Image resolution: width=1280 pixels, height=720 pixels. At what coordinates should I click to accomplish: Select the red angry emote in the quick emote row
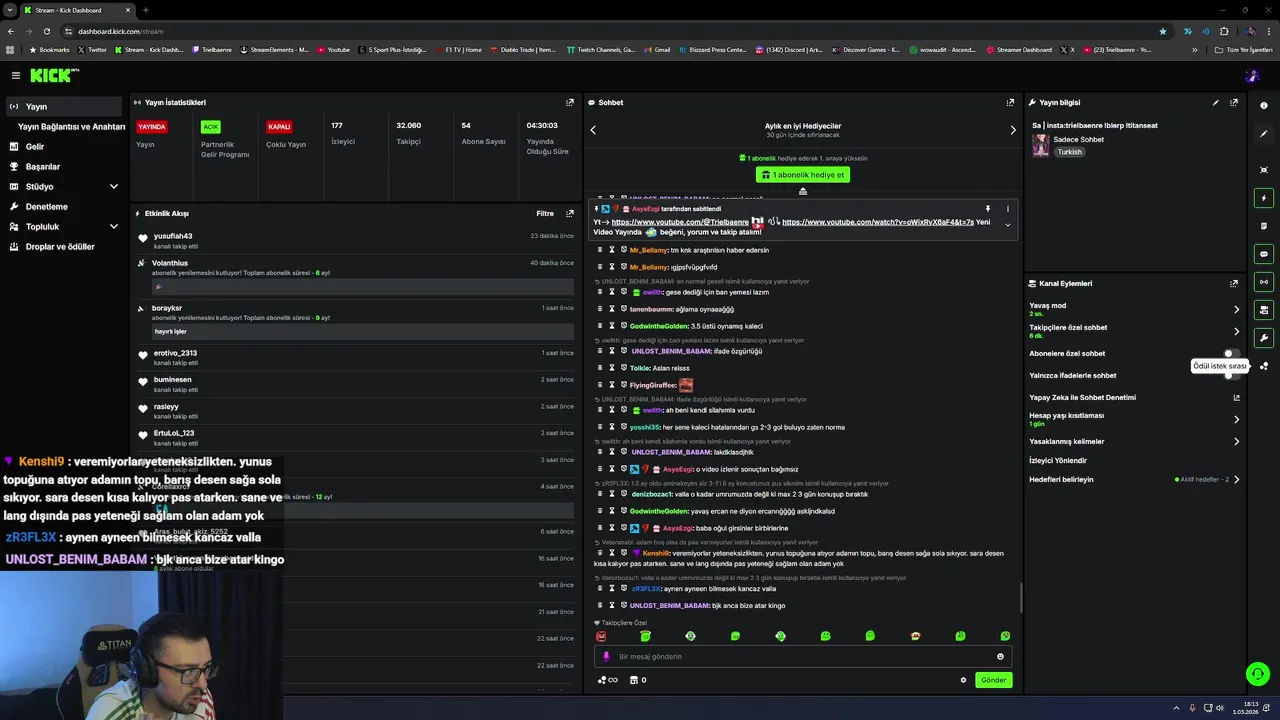[x=601, y=636]
